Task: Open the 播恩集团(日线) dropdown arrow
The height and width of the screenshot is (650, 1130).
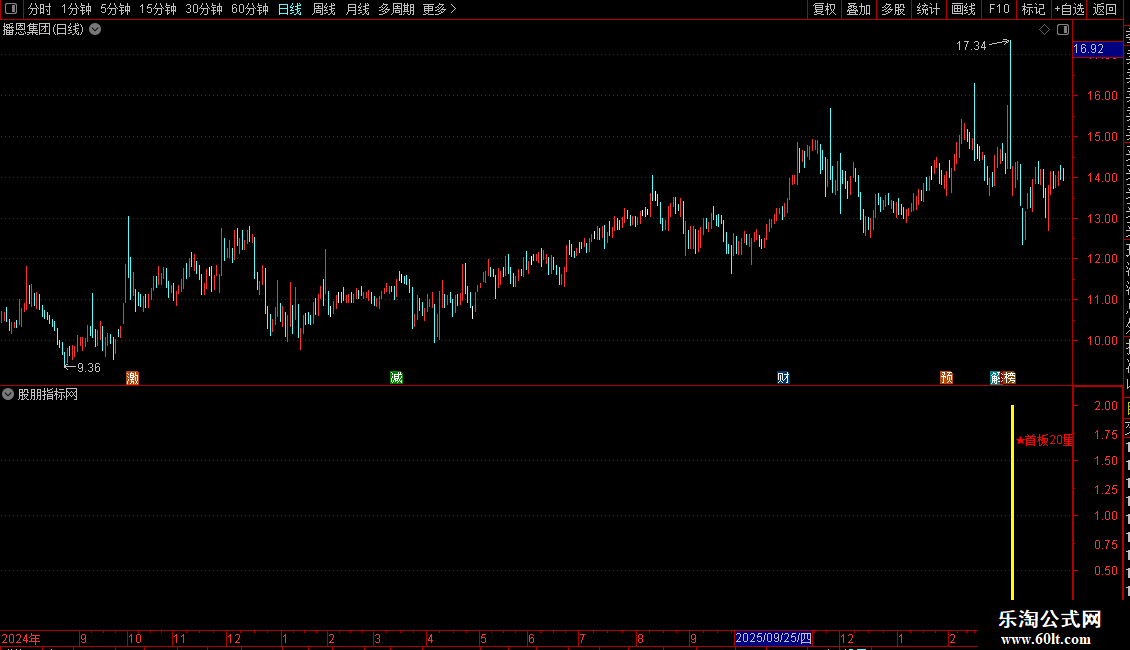Action: pyautogui.click(x=95, y=30)
